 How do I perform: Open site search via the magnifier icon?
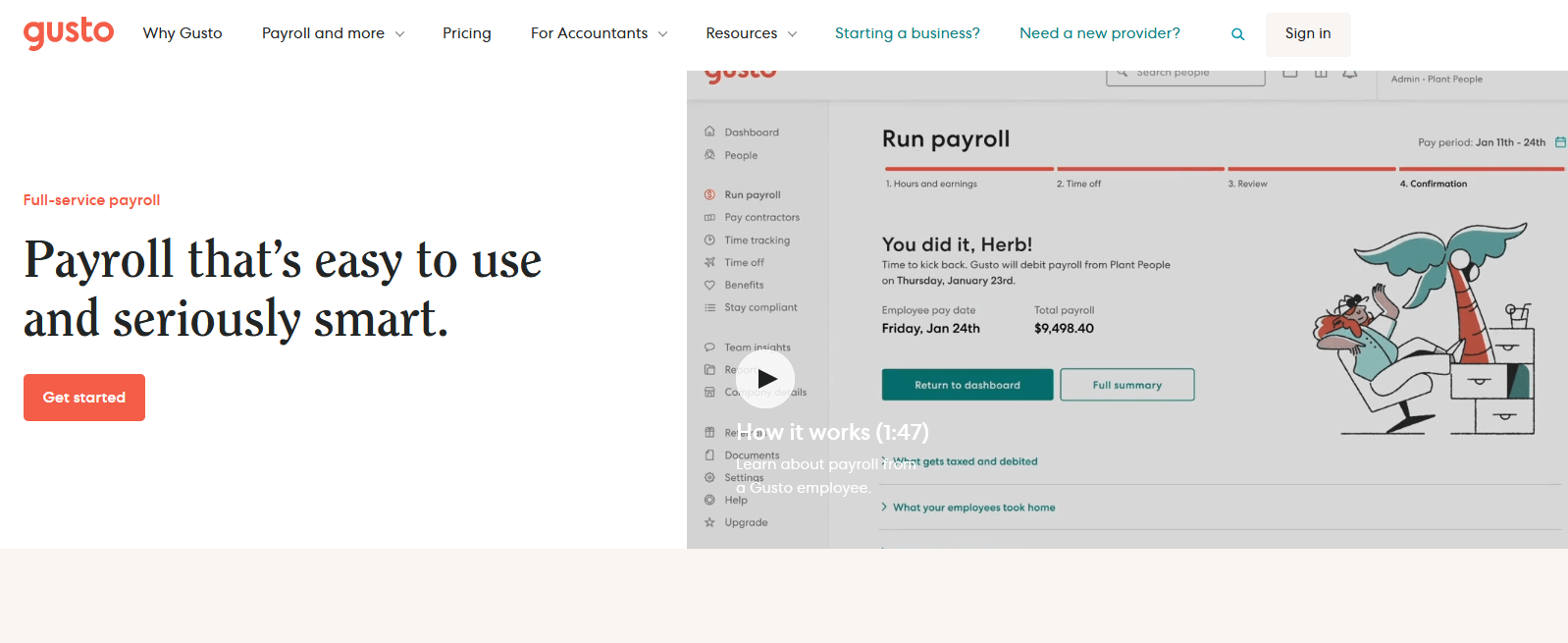coord(1238,34)
